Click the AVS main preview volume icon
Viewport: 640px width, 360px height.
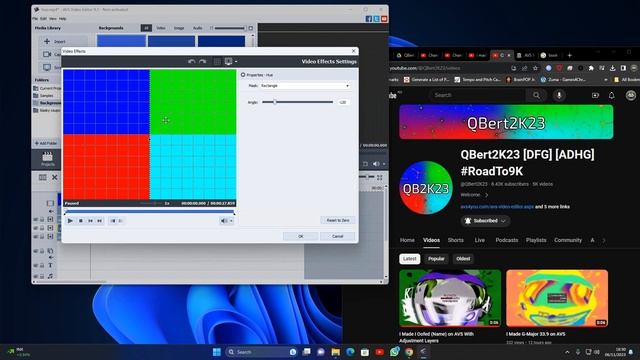click(376, 164)
